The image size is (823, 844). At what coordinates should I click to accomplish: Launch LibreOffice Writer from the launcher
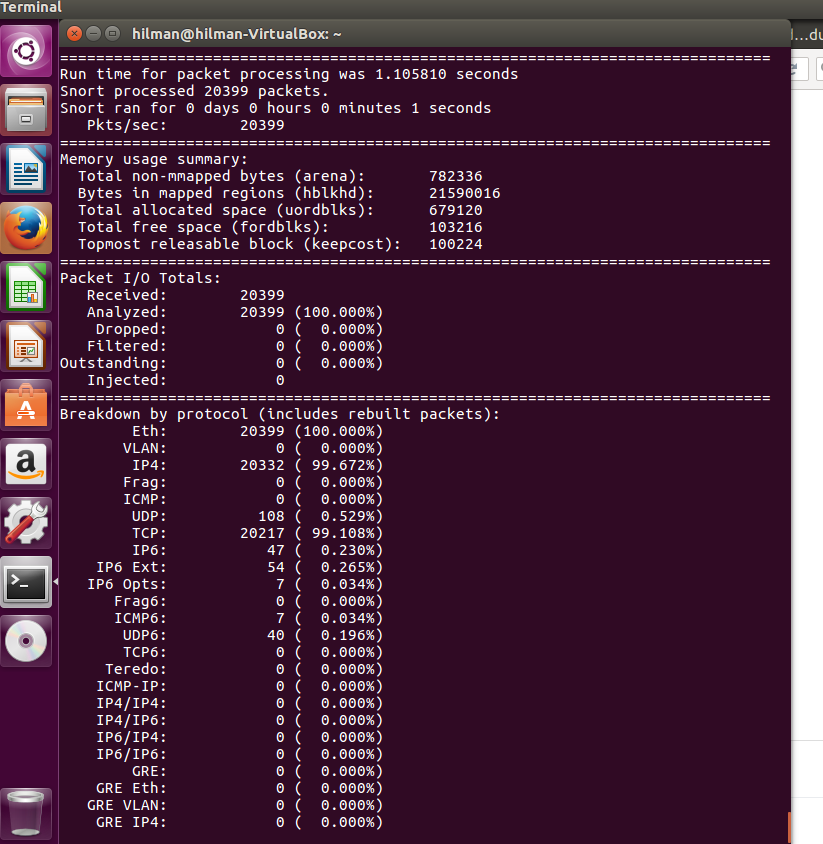[26, 168]
